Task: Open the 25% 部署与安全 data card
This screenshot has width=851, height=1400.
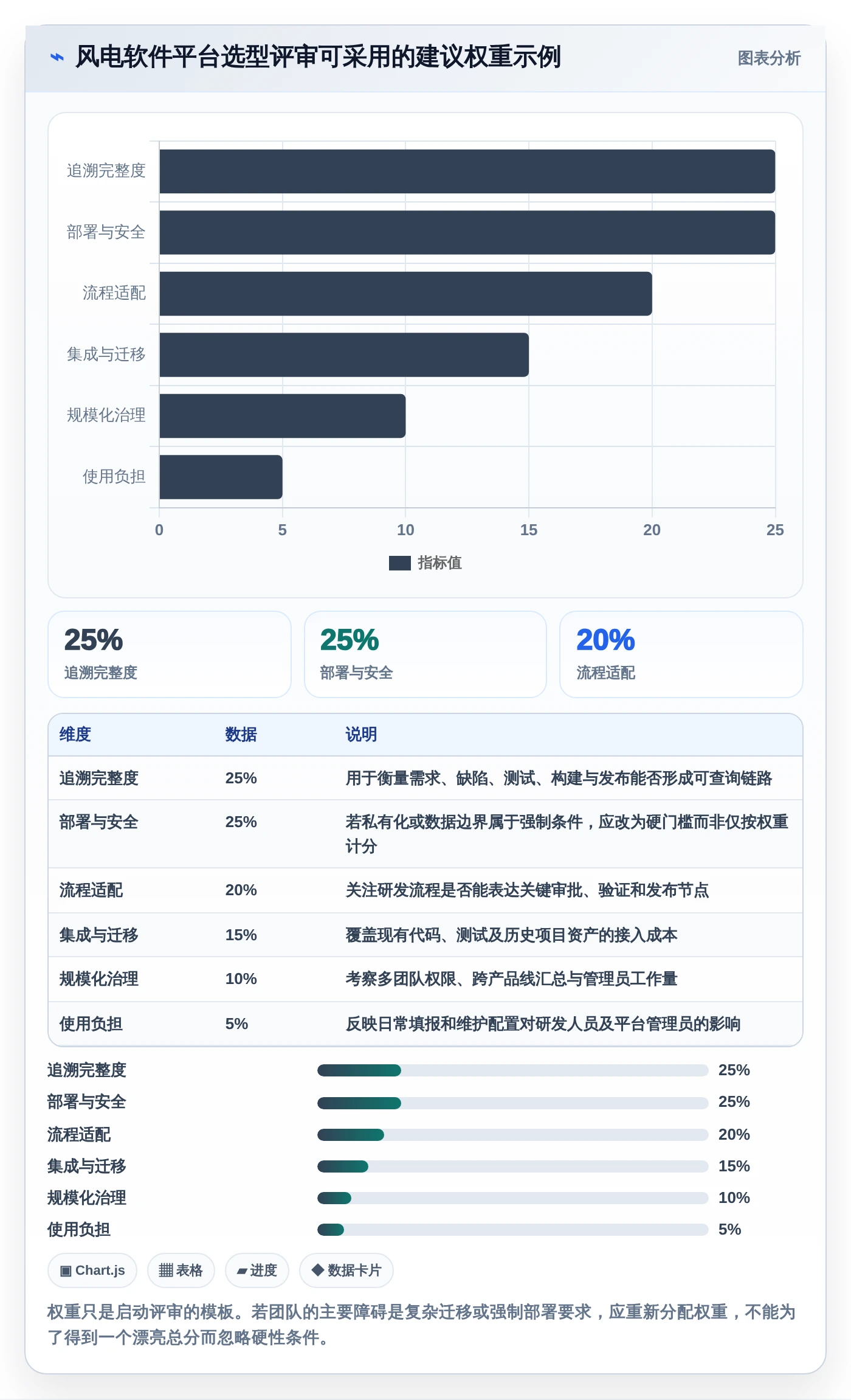Action: pos(425,654)
